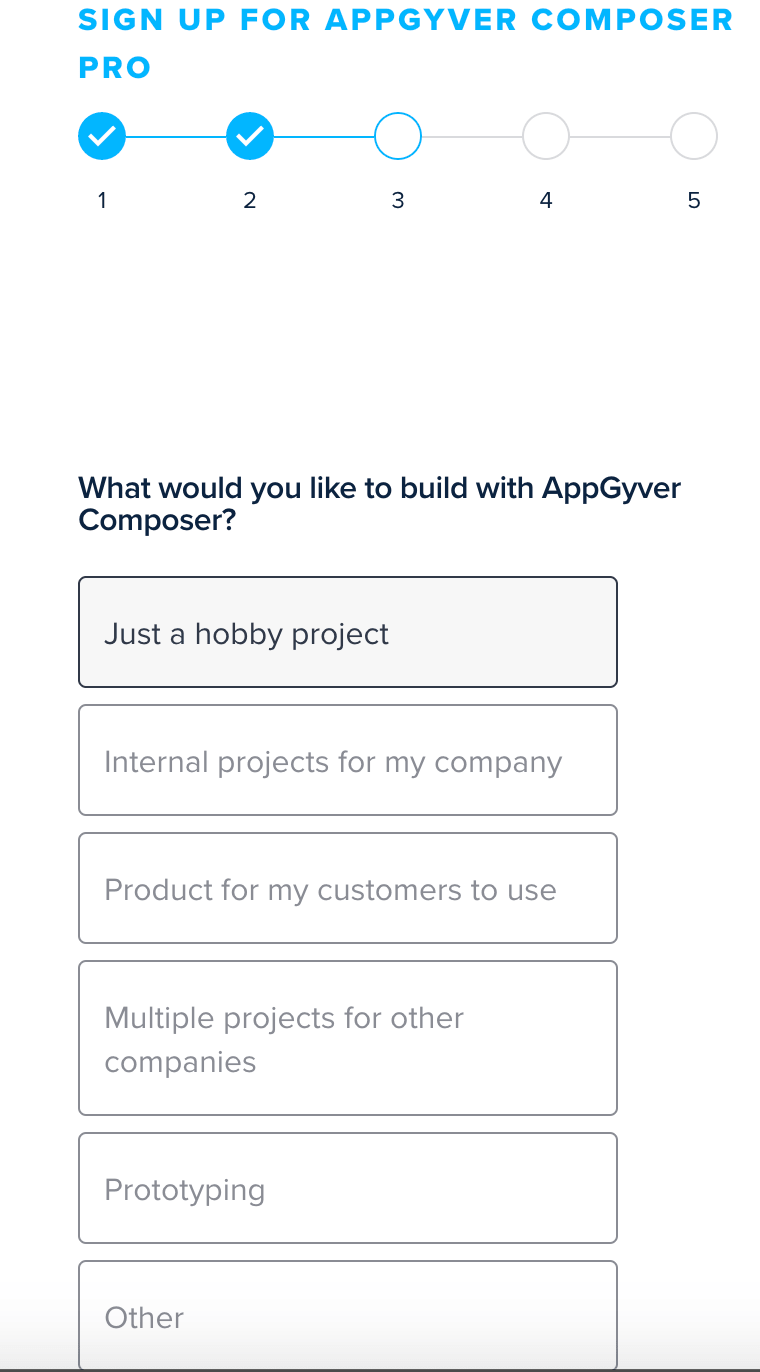Select Multiple projects for other companies
The height and width of the screenshot is (1372, 760).
pos(348,1038)
